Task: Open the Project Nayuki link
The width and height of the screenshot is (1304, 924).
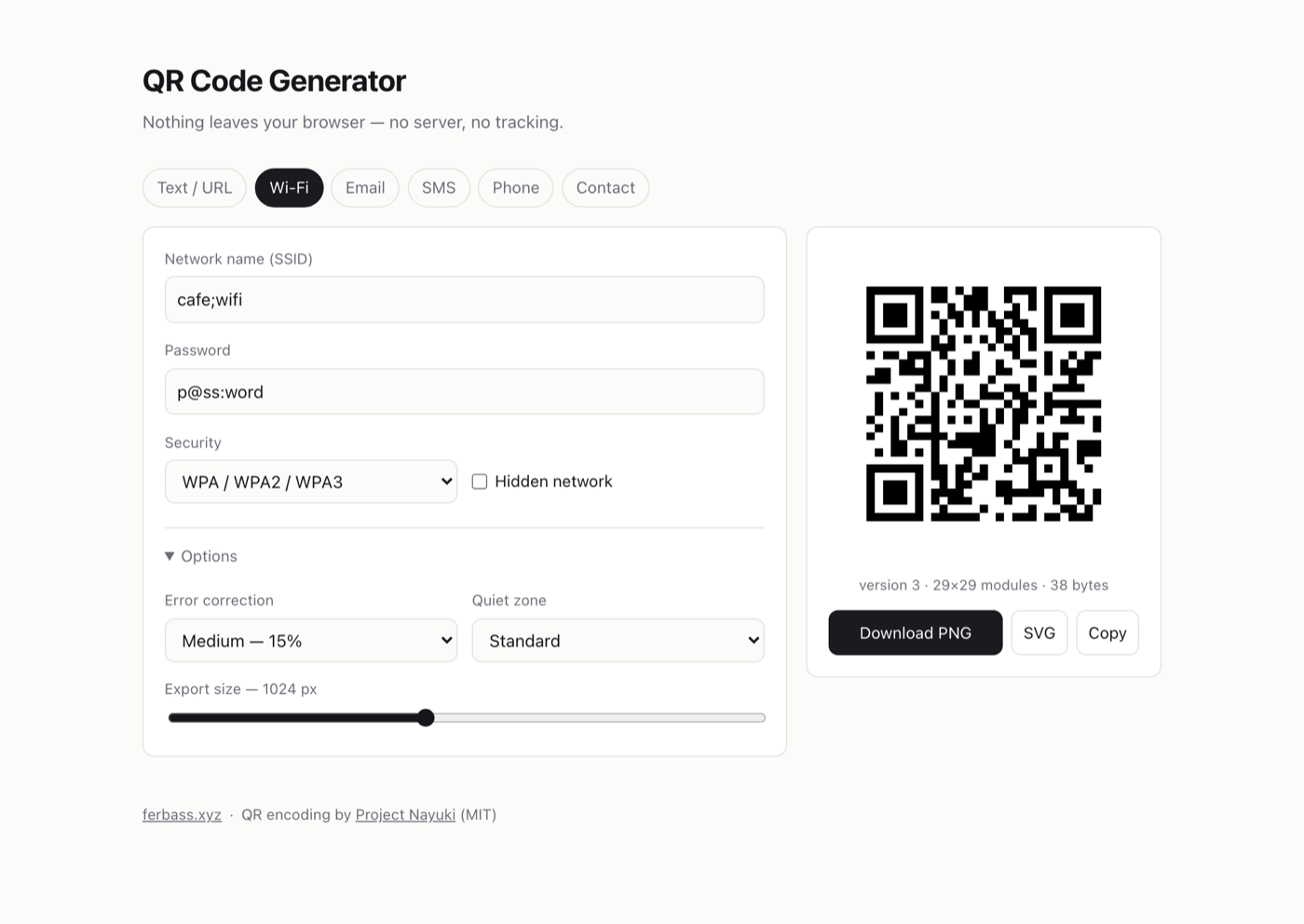Action: pyautogui.click(x=405, y=814)
